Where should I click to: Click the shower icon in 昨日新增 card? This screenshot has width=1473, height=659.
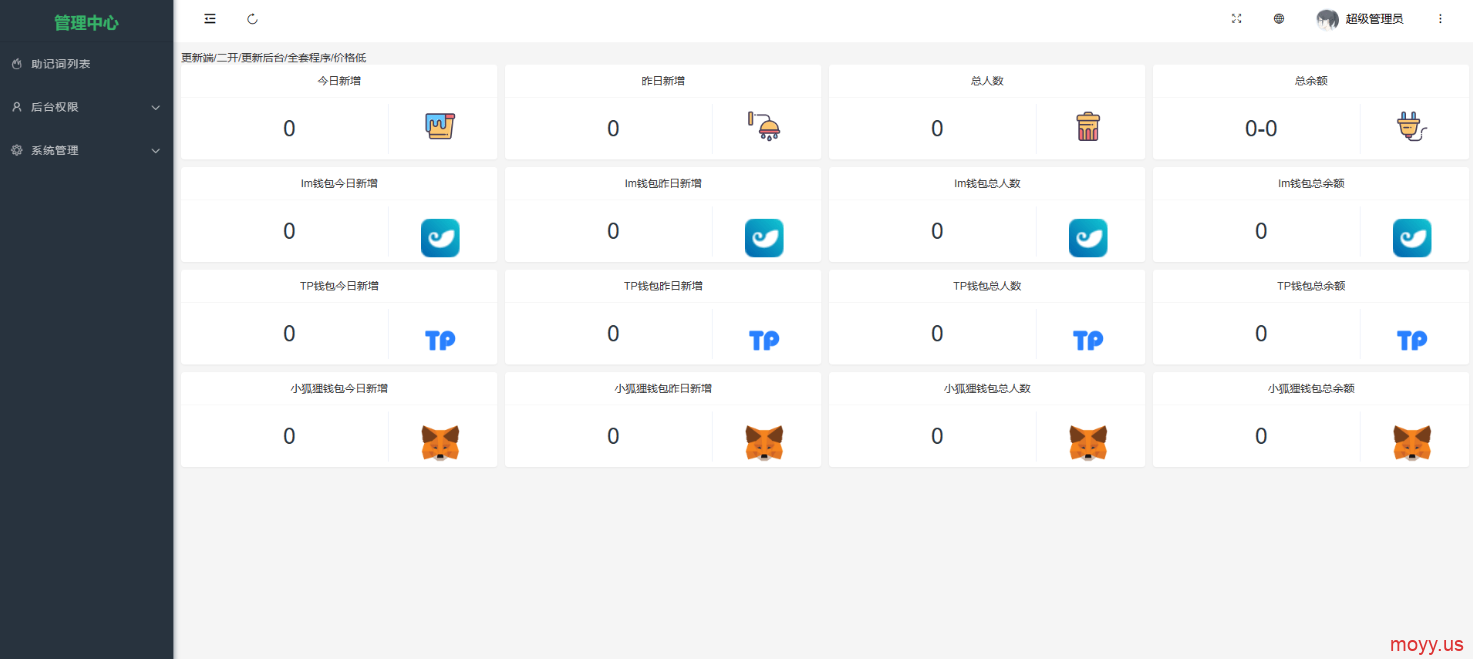765,127
